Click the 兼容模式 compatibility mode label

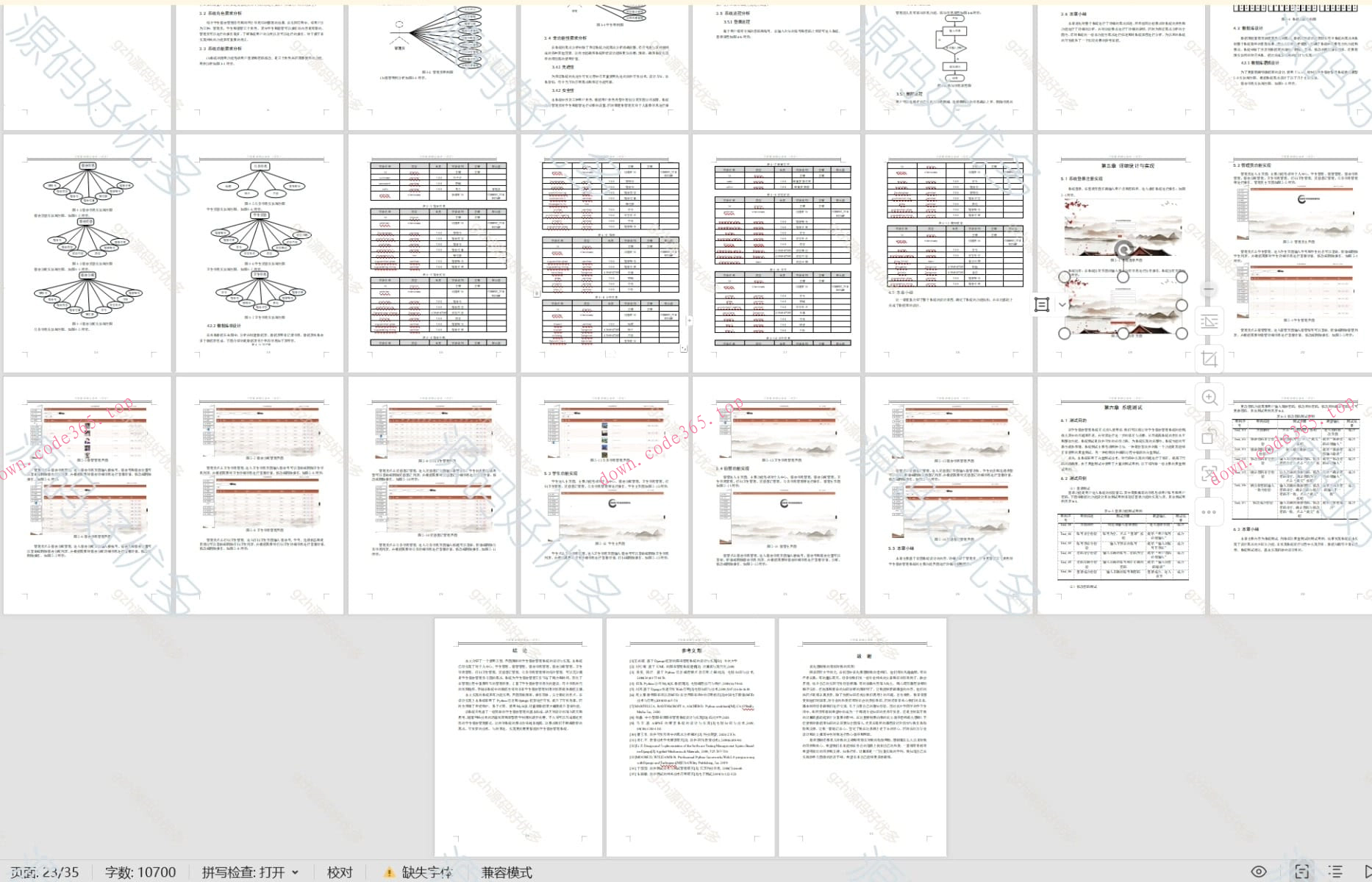[x=507, y=872]
